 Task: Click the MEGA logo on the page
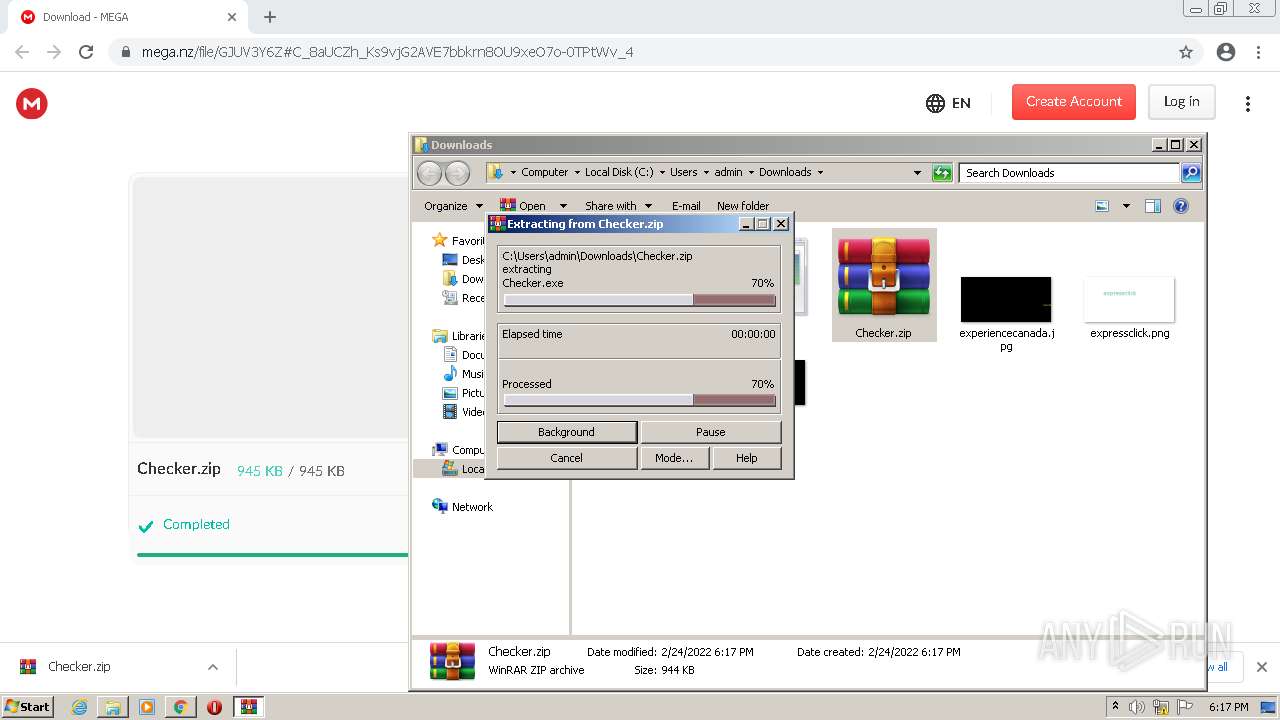(x=32, y=103)
